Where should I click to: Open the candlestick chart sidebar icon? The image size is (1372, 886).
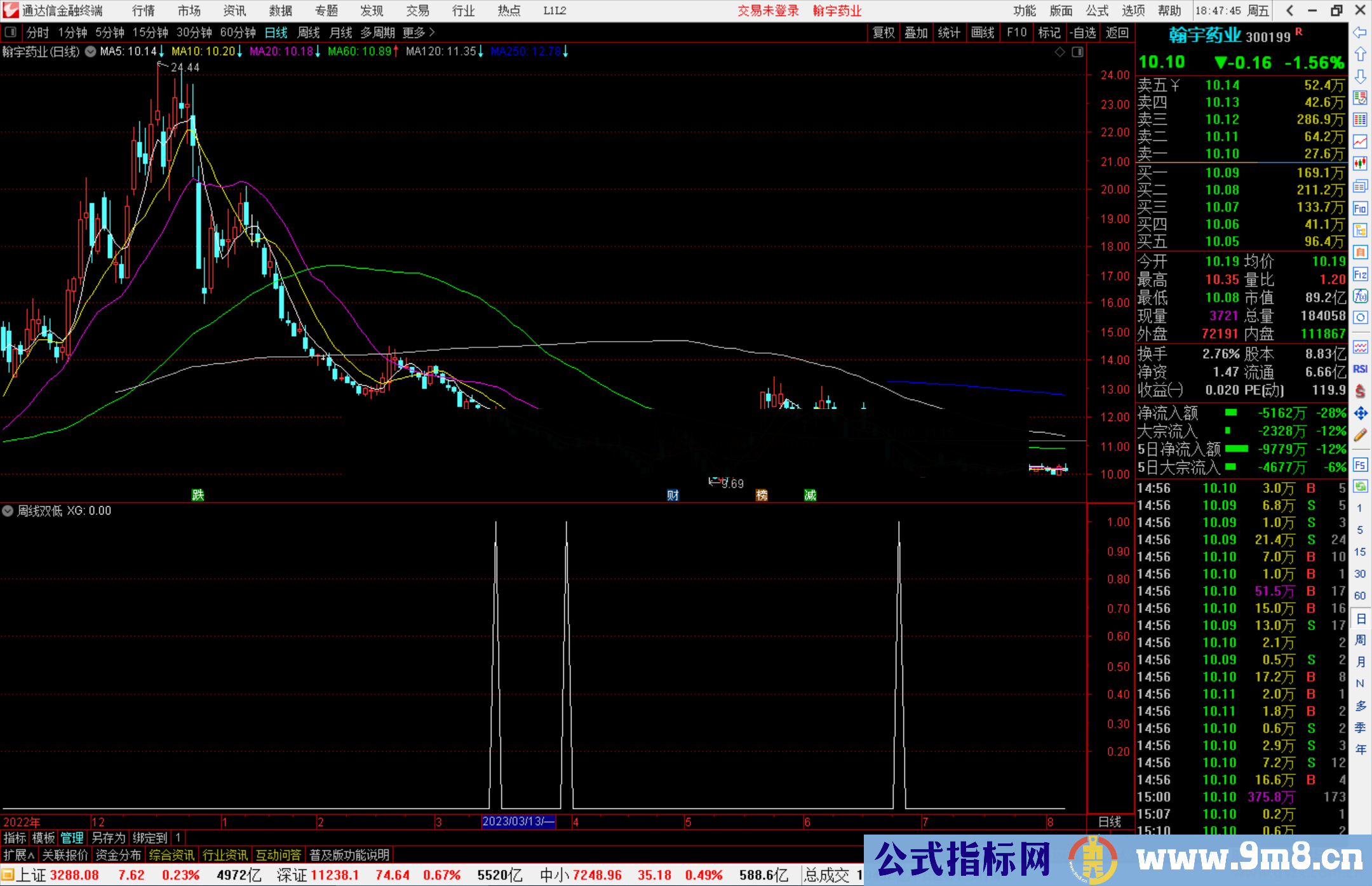(1360, 163)
